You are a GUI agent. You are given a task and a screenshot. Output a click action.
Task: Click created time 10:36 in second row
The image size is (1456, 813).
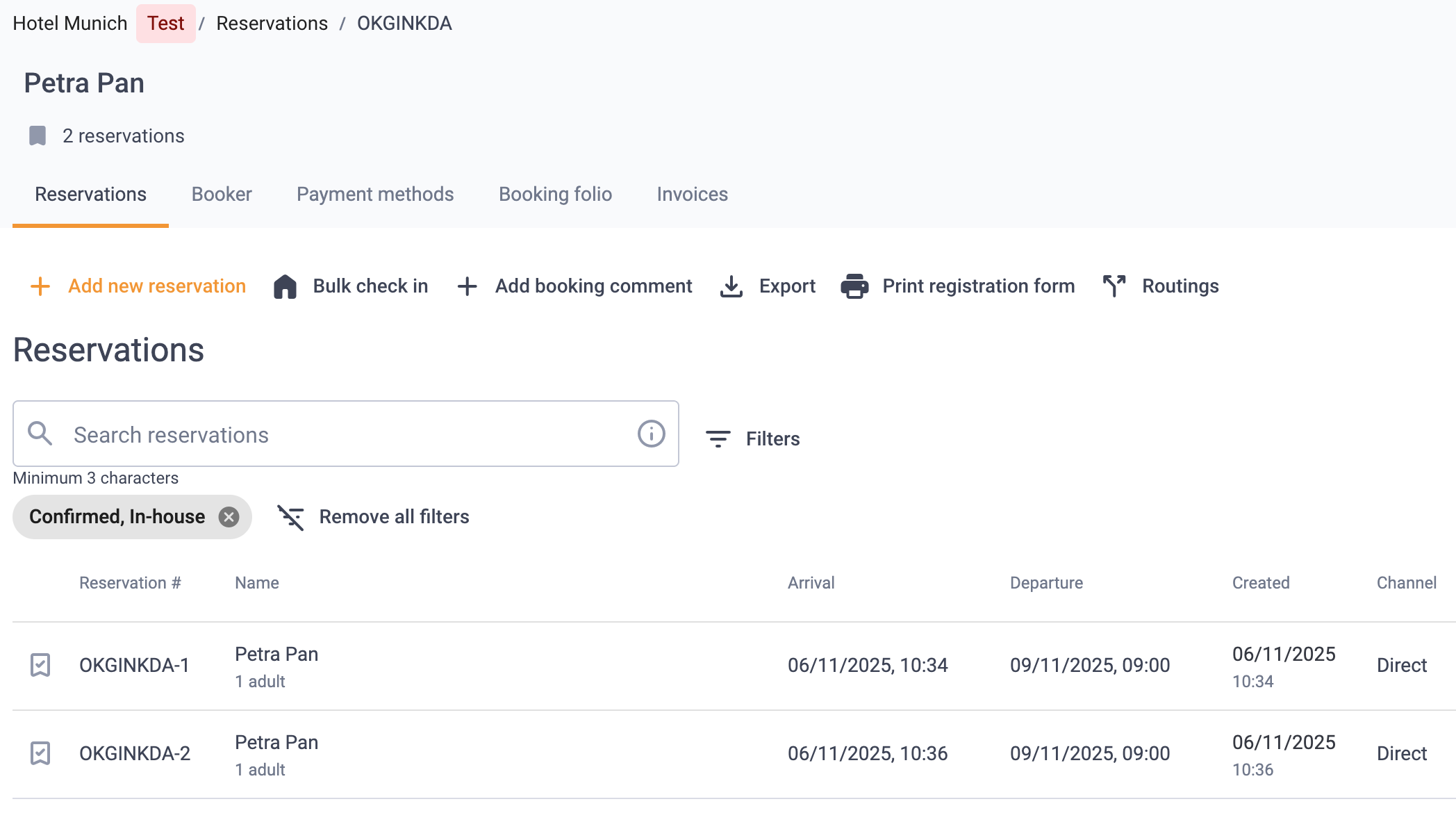[1252, 770]
